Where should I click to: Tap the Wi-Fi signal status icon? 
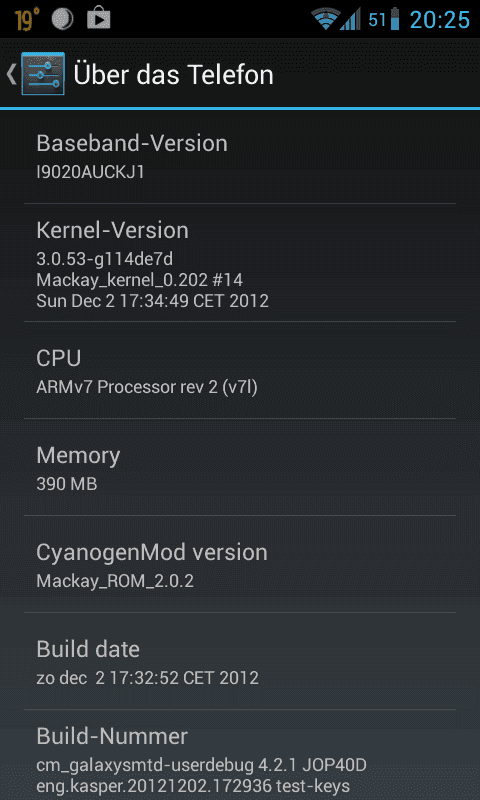click(326, 19)
